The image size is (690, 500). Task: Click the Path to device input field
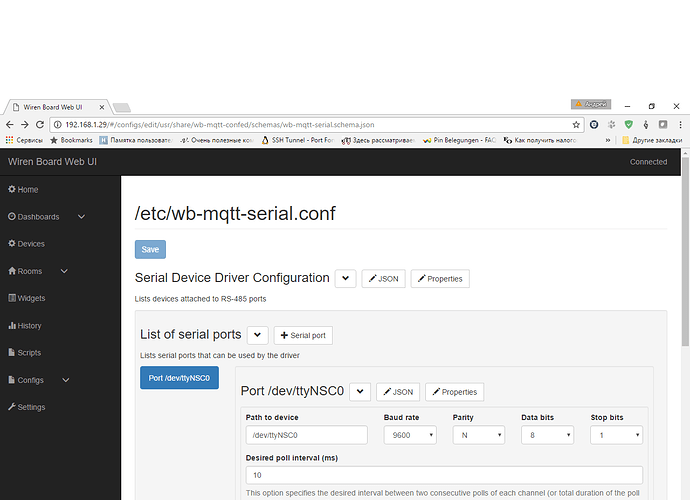pyautogui.click(x=306, y=435)
